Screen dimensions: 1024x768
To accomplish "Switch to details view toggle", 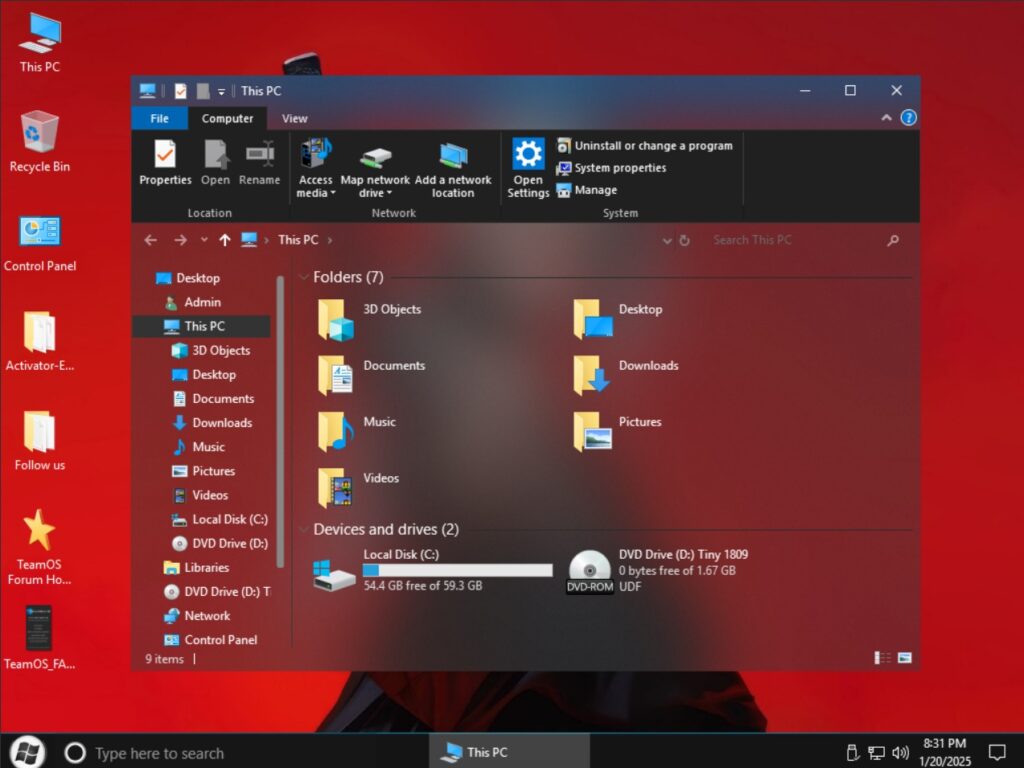I will pos(882,658).
